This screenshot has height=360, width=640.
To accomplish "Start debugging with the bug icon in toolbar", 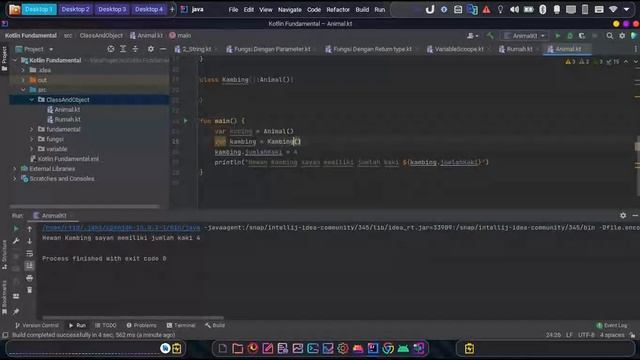I will pyautogui.click(x=570, y=36).
